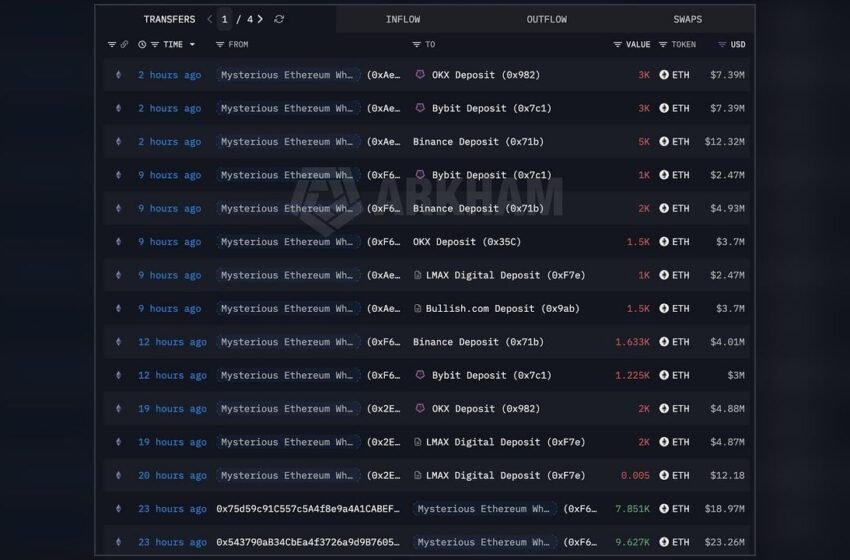This screenshot has width=850, height=560.
Task: Open the filter icon beside USD
Action: click(722, 44)
